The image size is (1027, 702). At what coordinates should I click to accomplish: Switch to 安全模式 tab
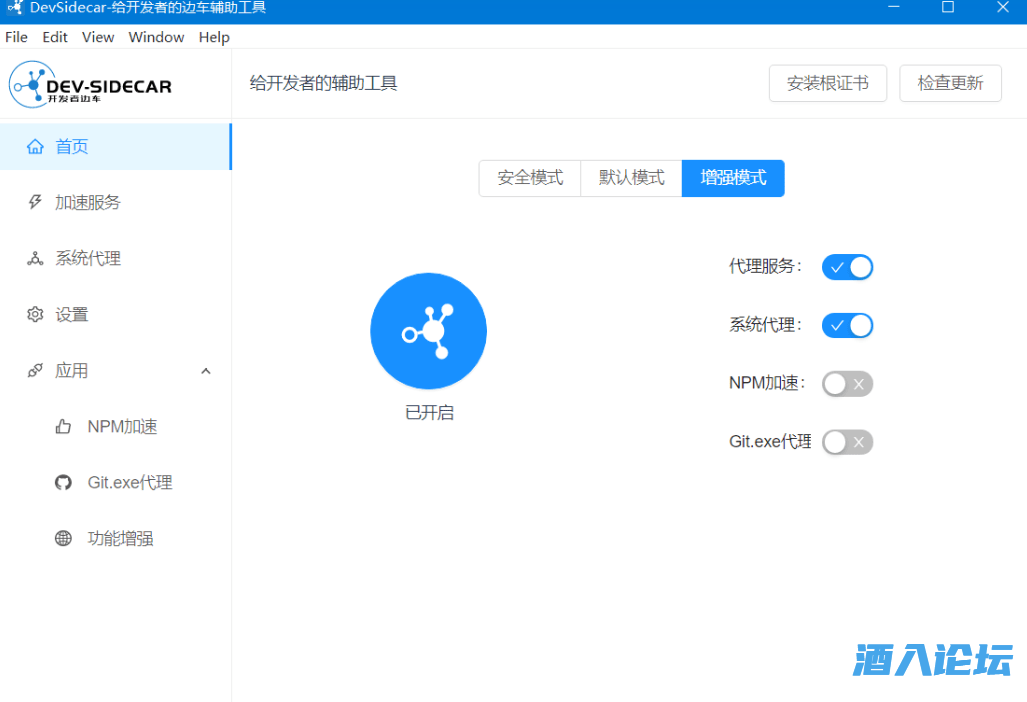point(529,178)
